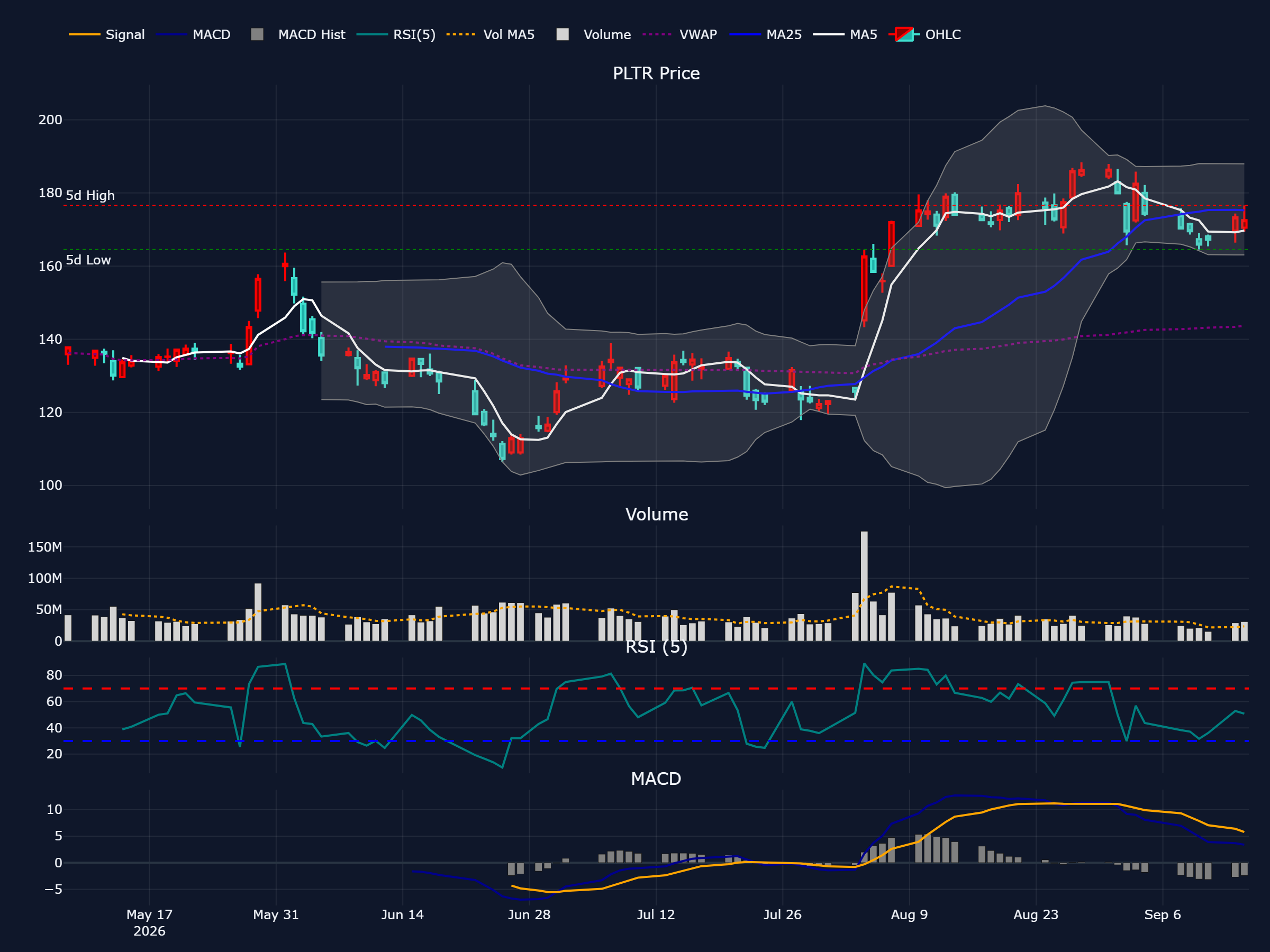The width and height of the screenshot is (1270, 952).
Task: Click the Jun 14 date tick label
Action: click(403, 914)
